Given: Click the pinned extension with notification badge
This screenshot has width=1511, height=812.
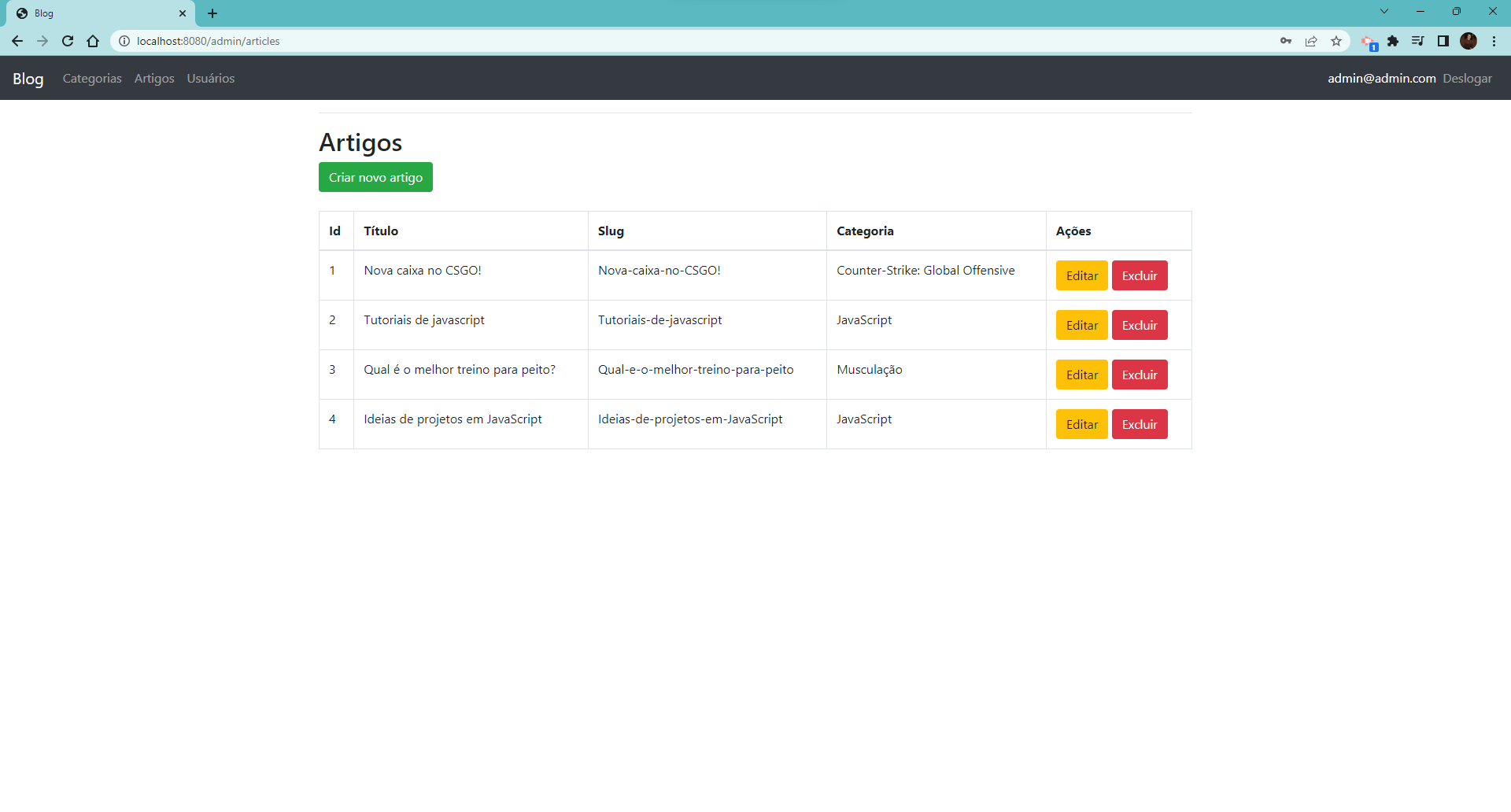Looking at the screenshot, I should tap(1369, 41).
